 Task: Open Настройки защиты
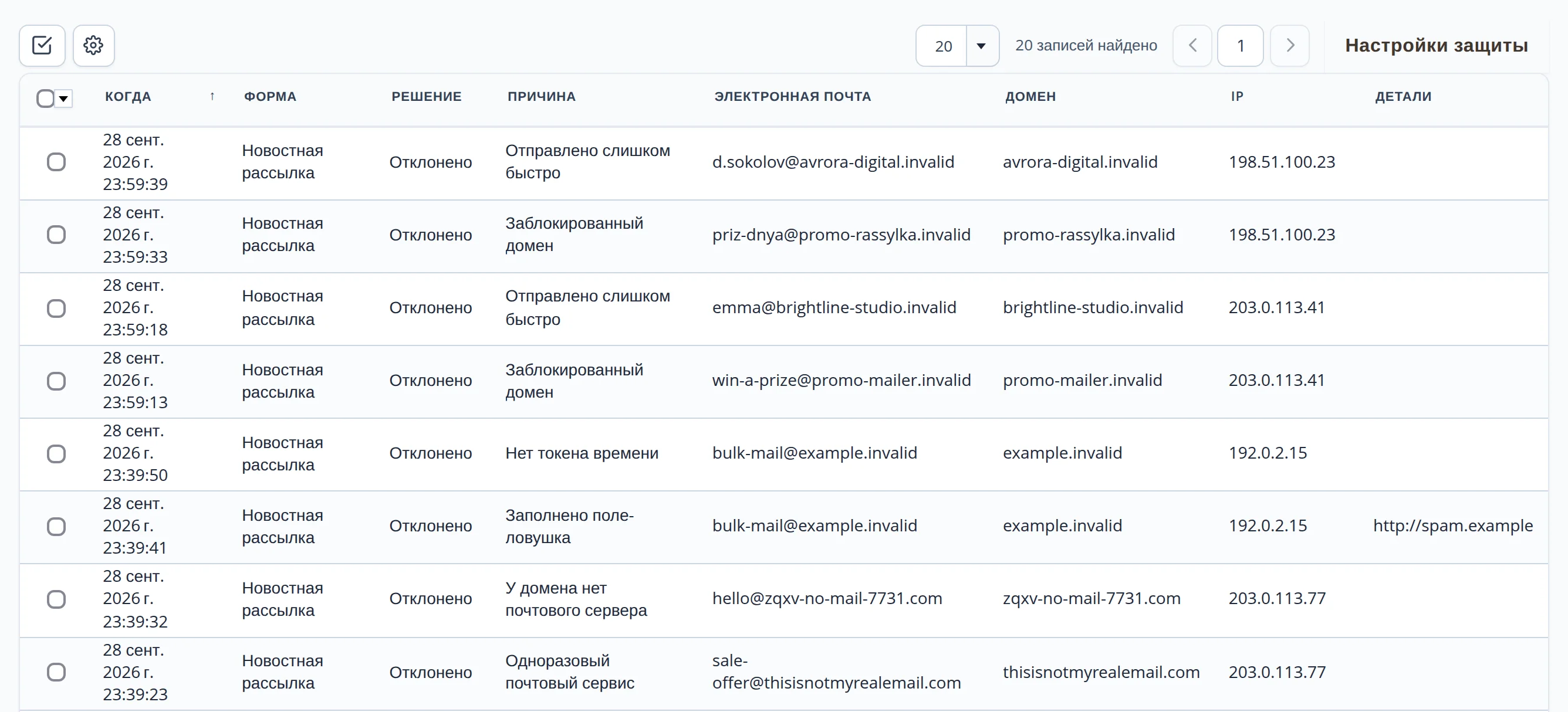[1437, 46]
